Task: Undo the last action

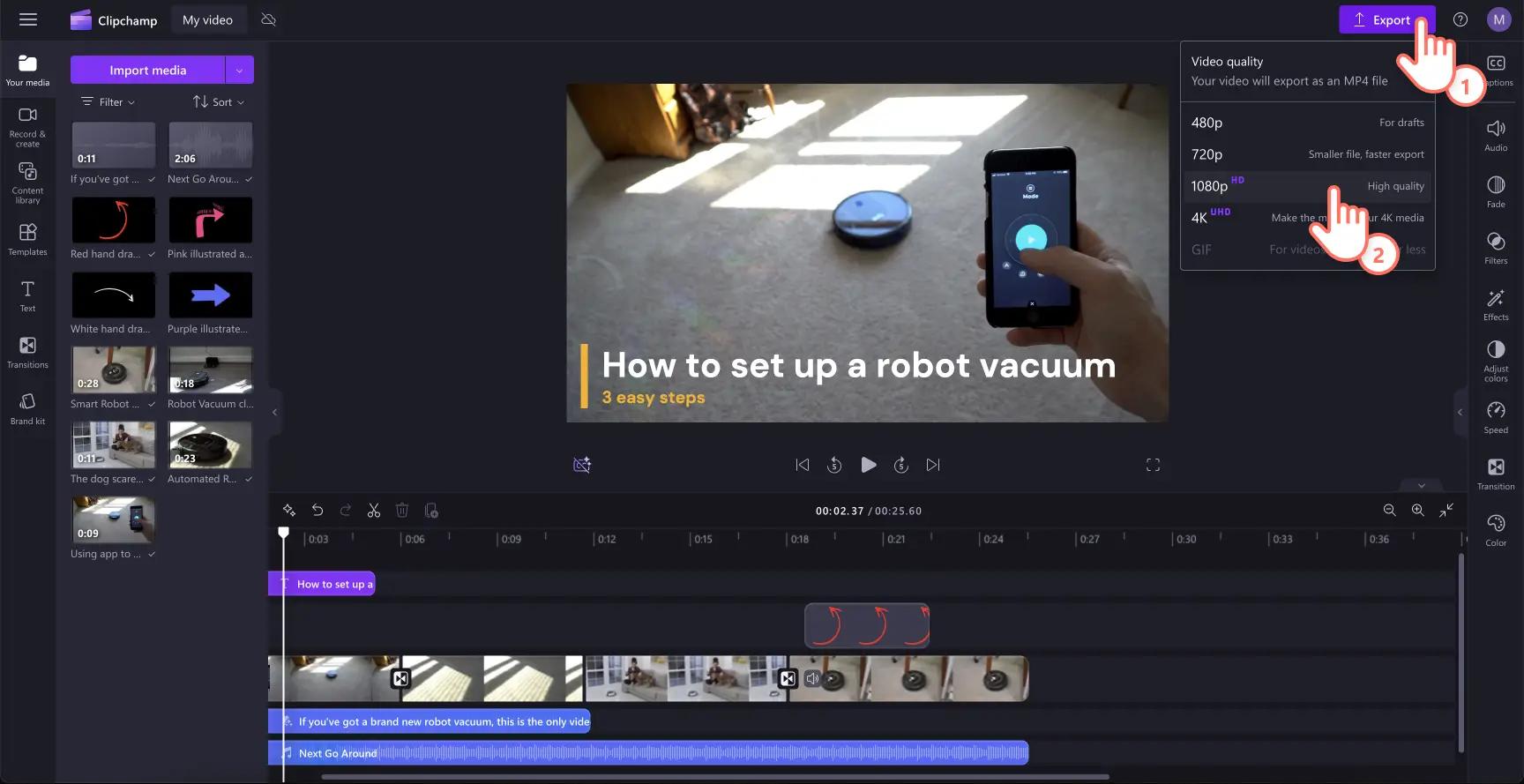Action: coord(317,510)
